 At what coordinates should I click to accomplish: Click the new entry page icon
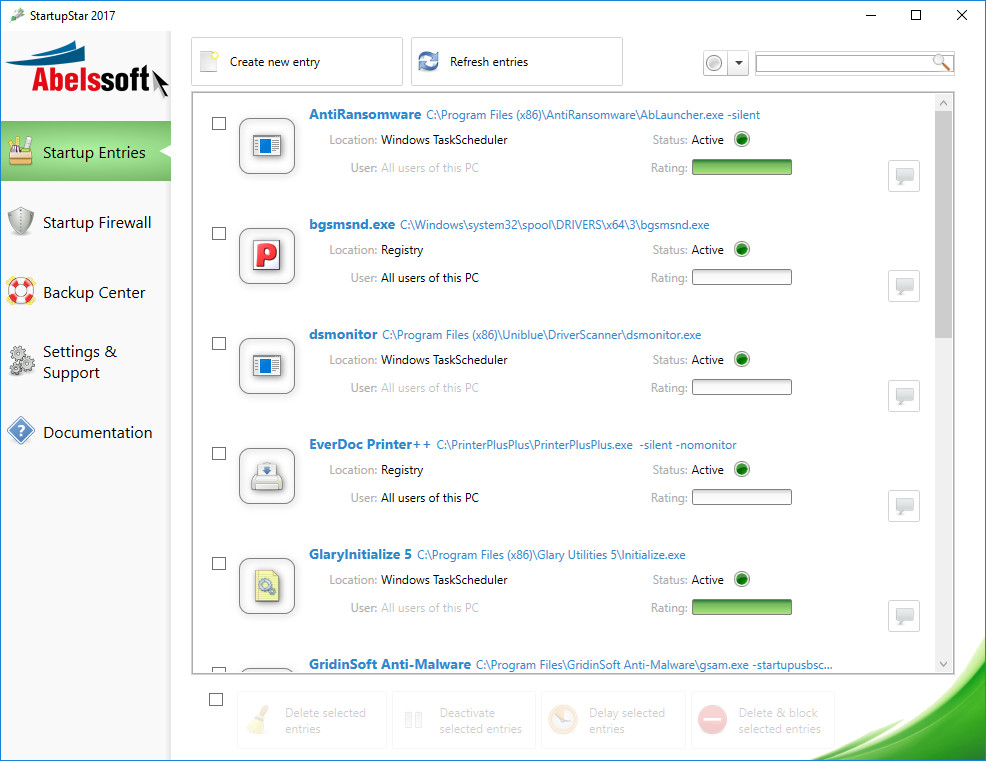[x=209, y=61]
